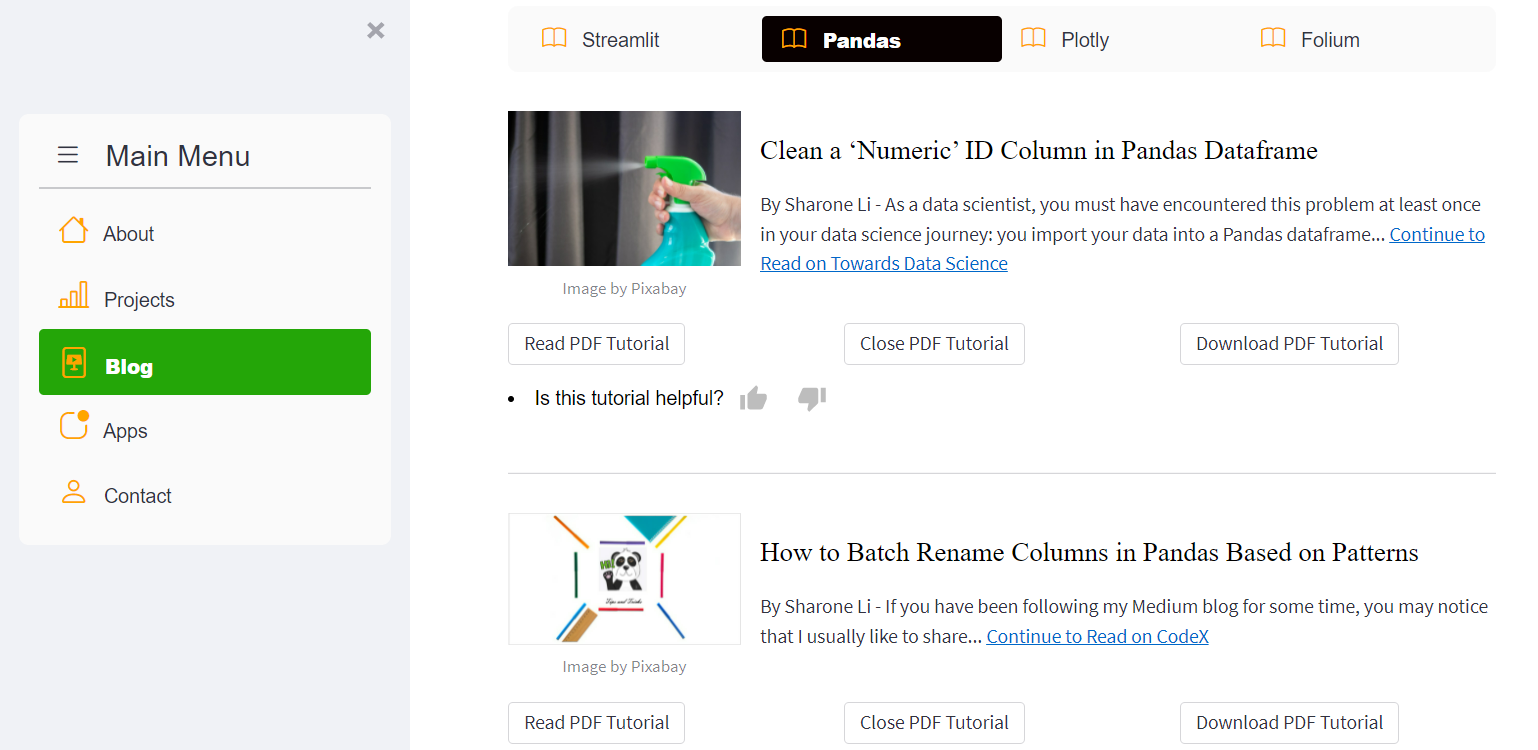Click the spray bottle article thumbnail
Screen dimensions: 1538x750
coord(624,189)
